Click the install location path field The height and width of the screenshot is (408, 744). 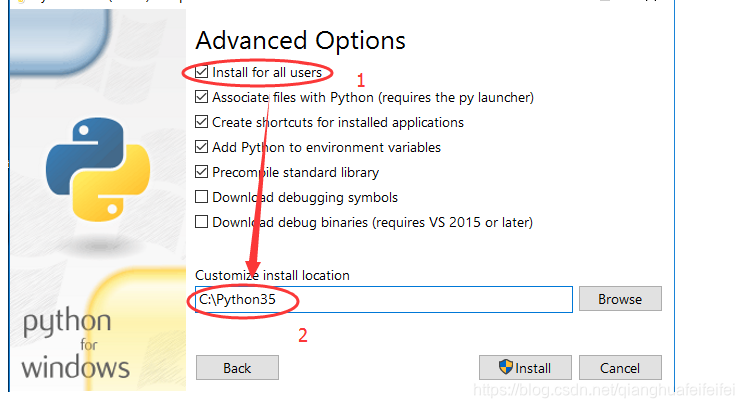tap(384, 299)
